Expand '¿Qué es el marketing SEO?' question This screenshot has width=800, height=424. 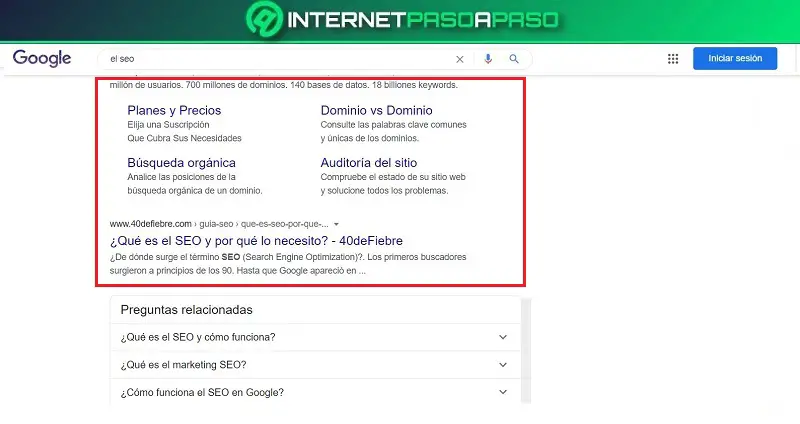coord(315,365)
